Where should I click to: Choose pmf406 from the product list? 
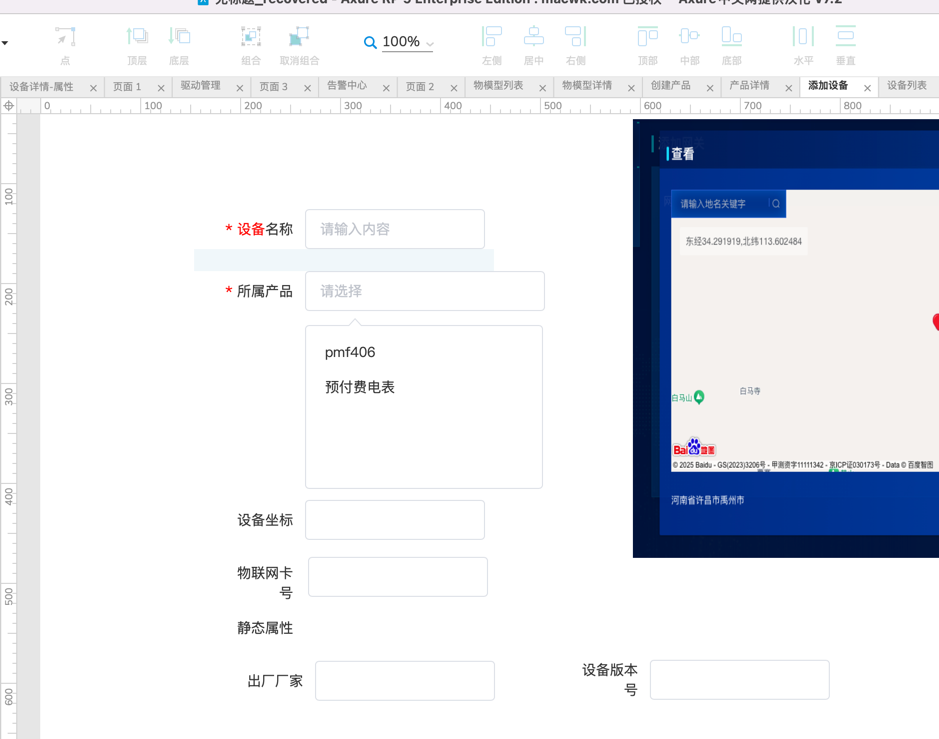click(350, 353)
